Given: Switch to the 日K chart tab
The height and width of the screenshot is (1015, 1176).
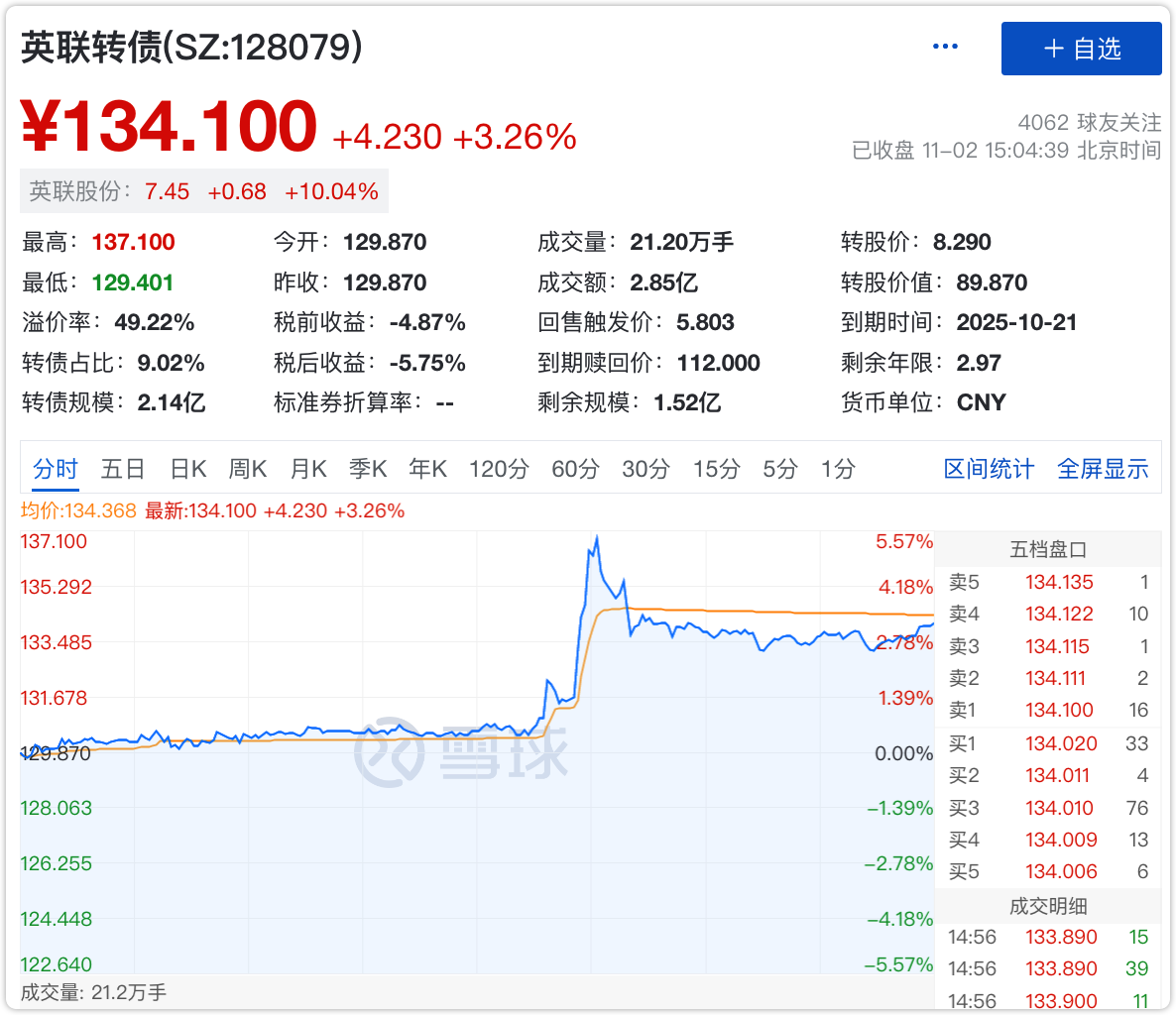Looking at the screenshot, I should tap(187, 469).
